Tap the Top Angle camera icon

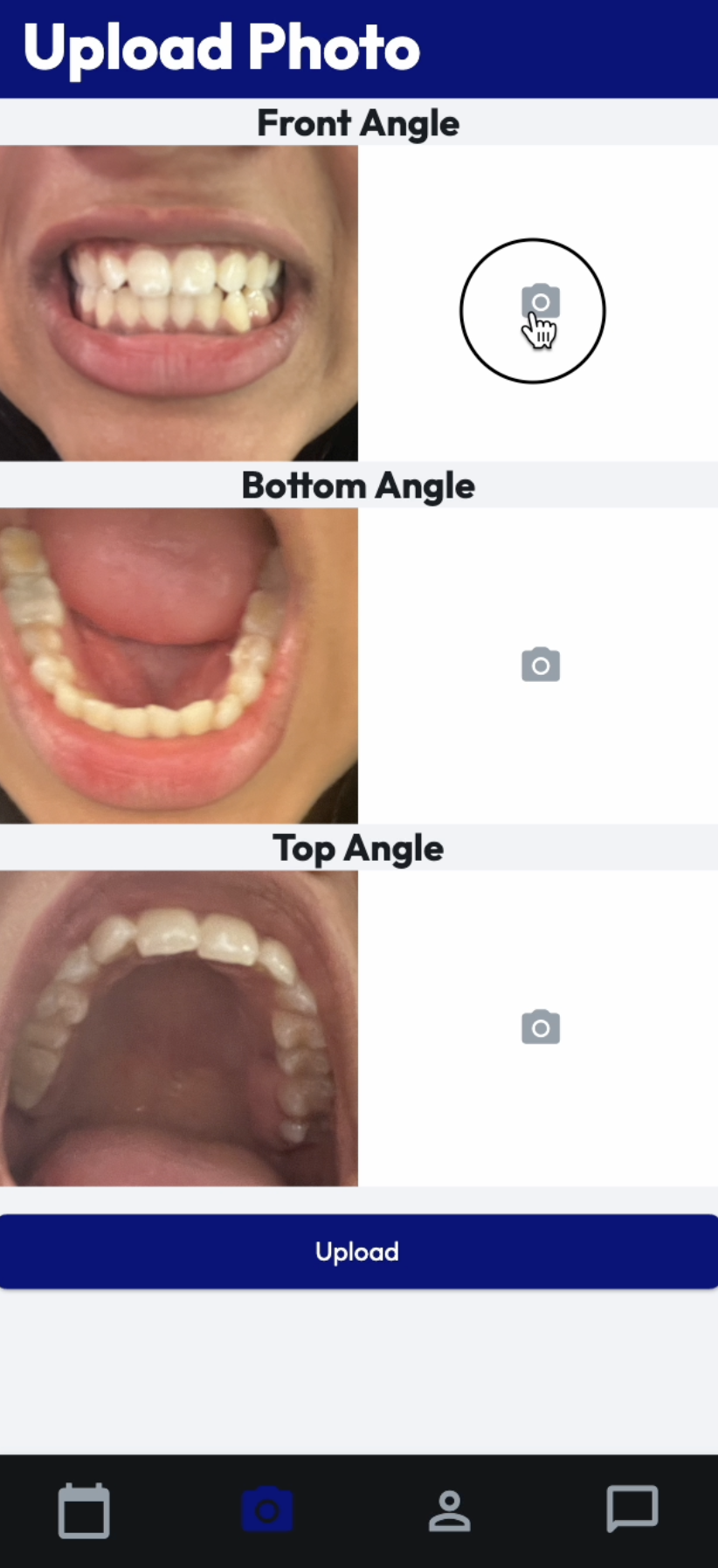coord(541,1027)
